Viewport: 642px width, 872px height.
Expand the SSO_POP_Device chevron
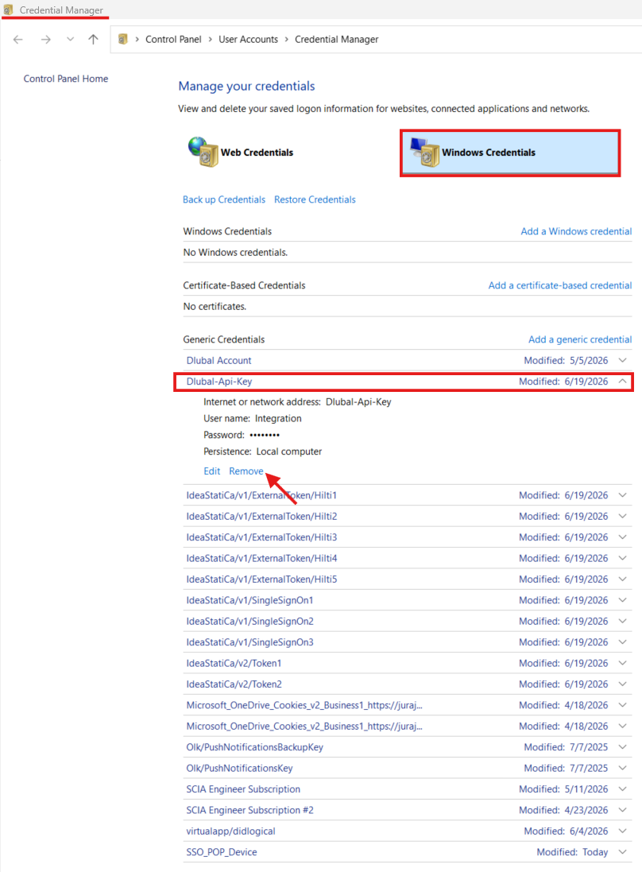[623, 852]
